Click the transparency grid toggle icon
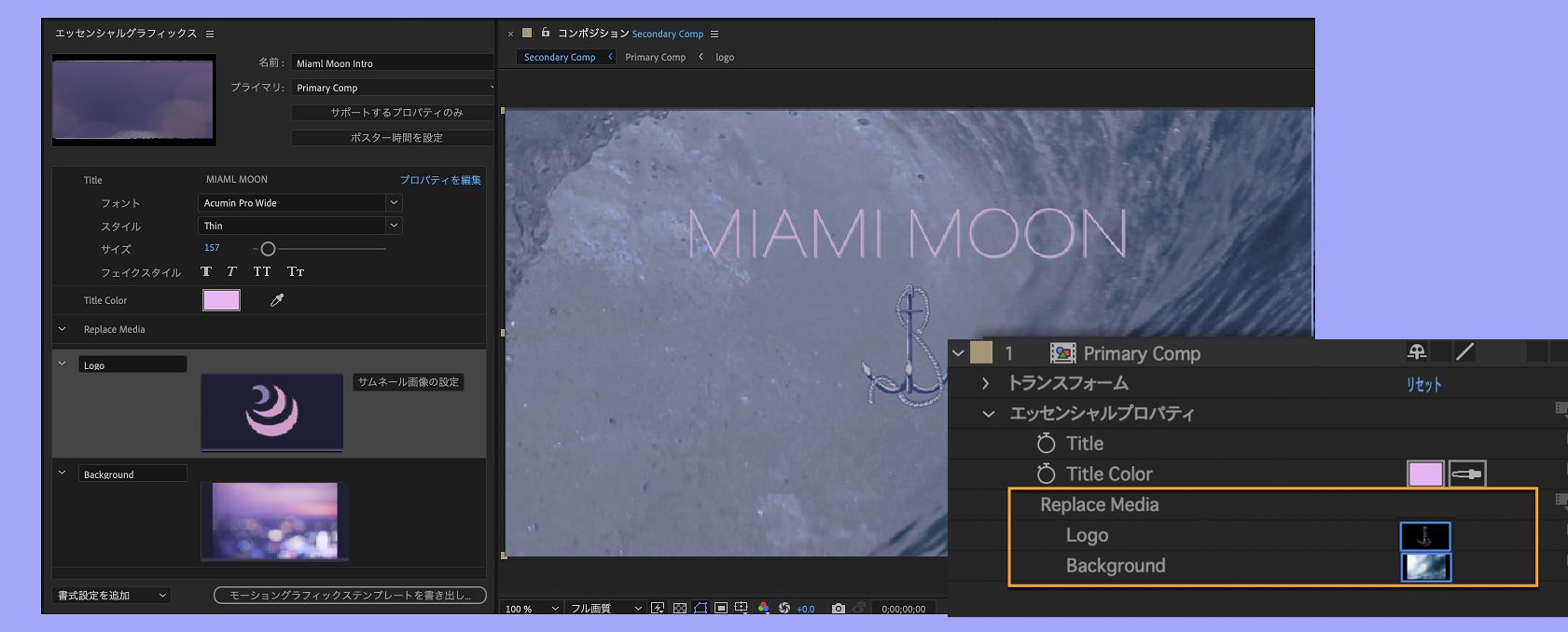Viewport: 1568px width, 632px height. pyautogui.click(x=680, y=609)
